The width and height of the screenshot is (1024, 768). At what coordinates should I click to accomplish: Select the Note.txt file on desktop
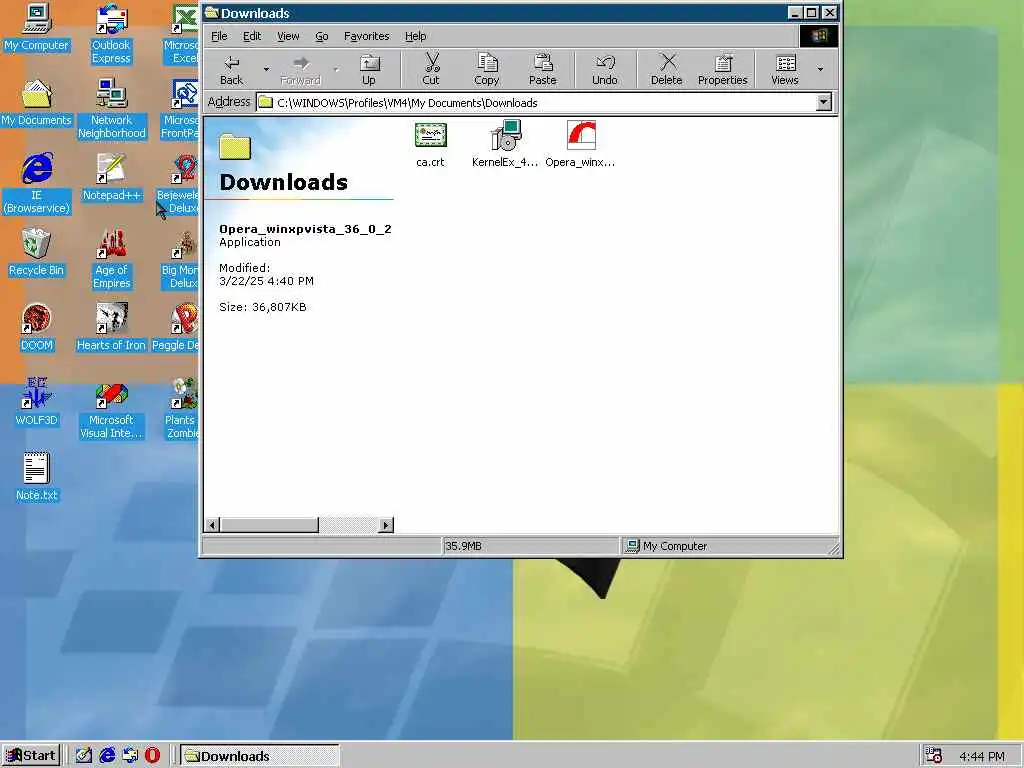coord(37,478)
